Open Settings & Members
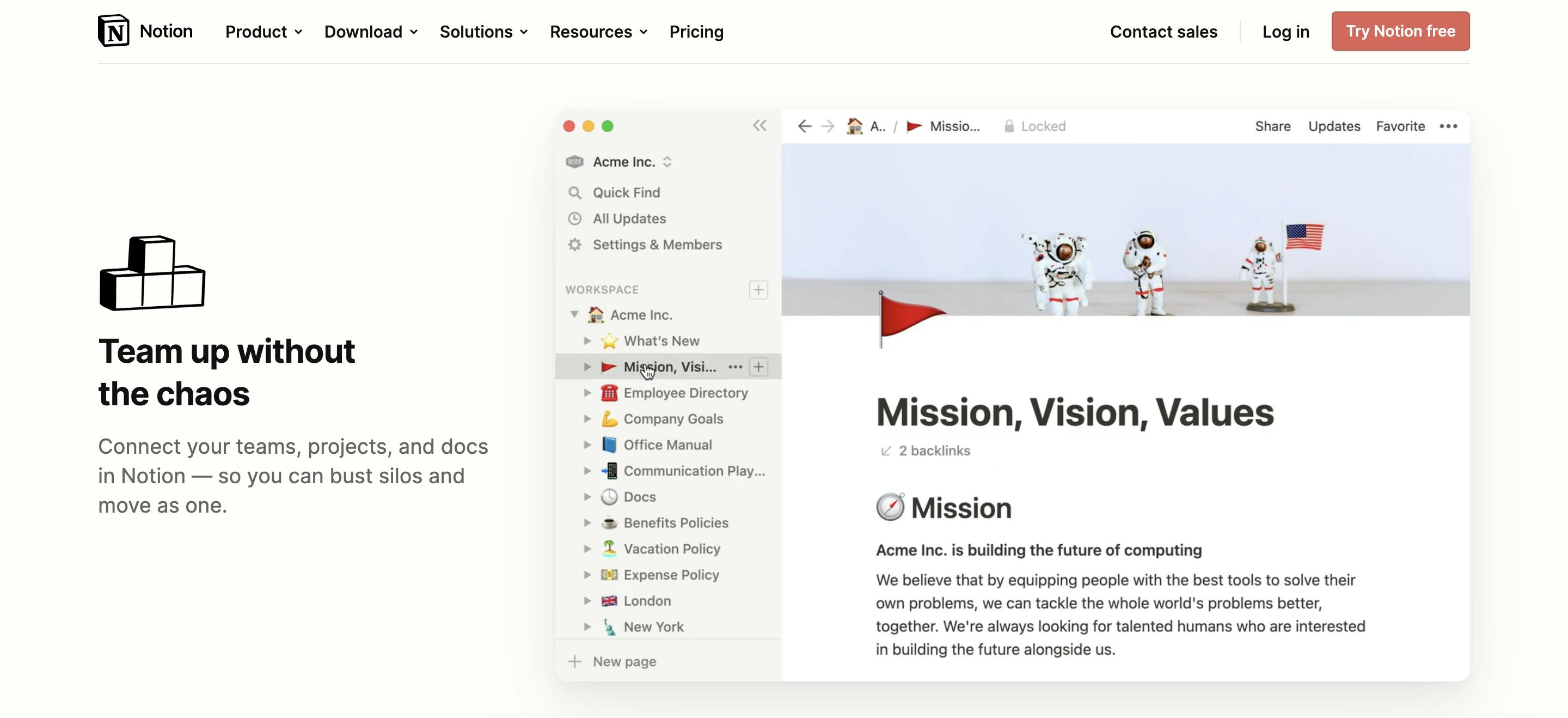This screenshot has height=718, width=1568. pos(657,244)
